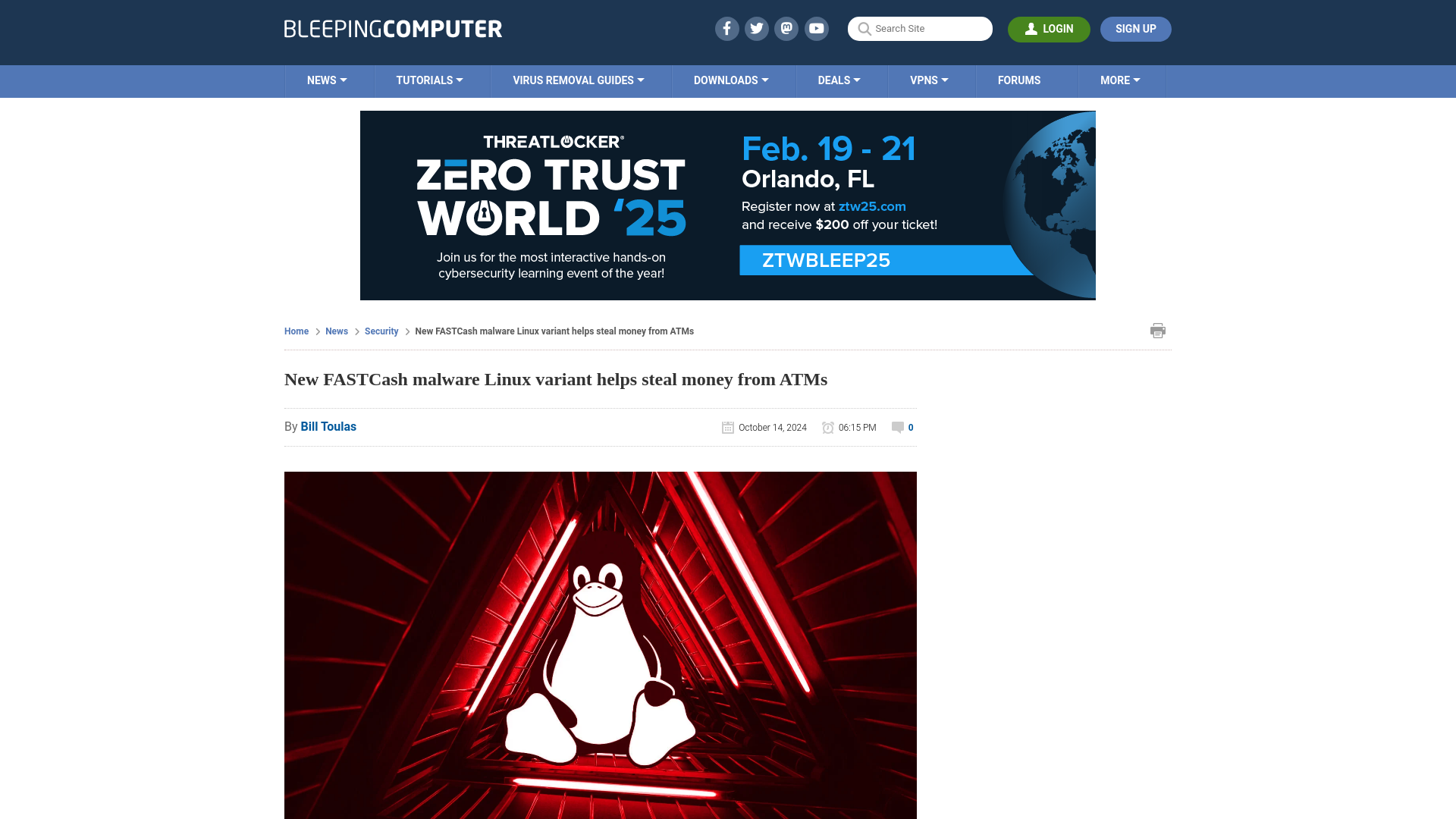Image resolution: width=1456 pixels, height=819 pixels.
Task: Click author link Bill Toulas
Action: [x=327, y=426]
